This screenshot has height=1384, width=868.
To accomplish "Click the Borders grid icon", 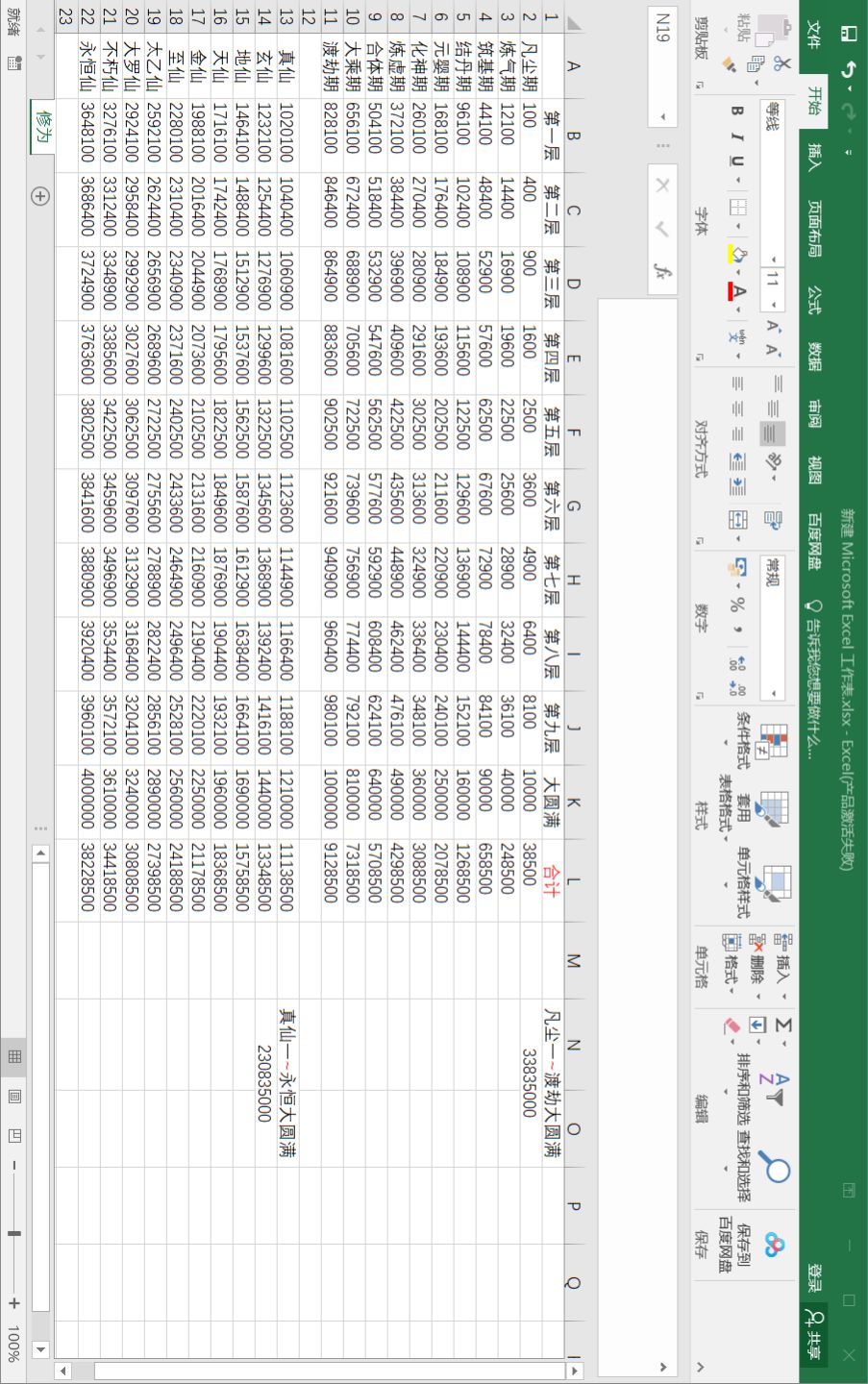I will 737,209.
